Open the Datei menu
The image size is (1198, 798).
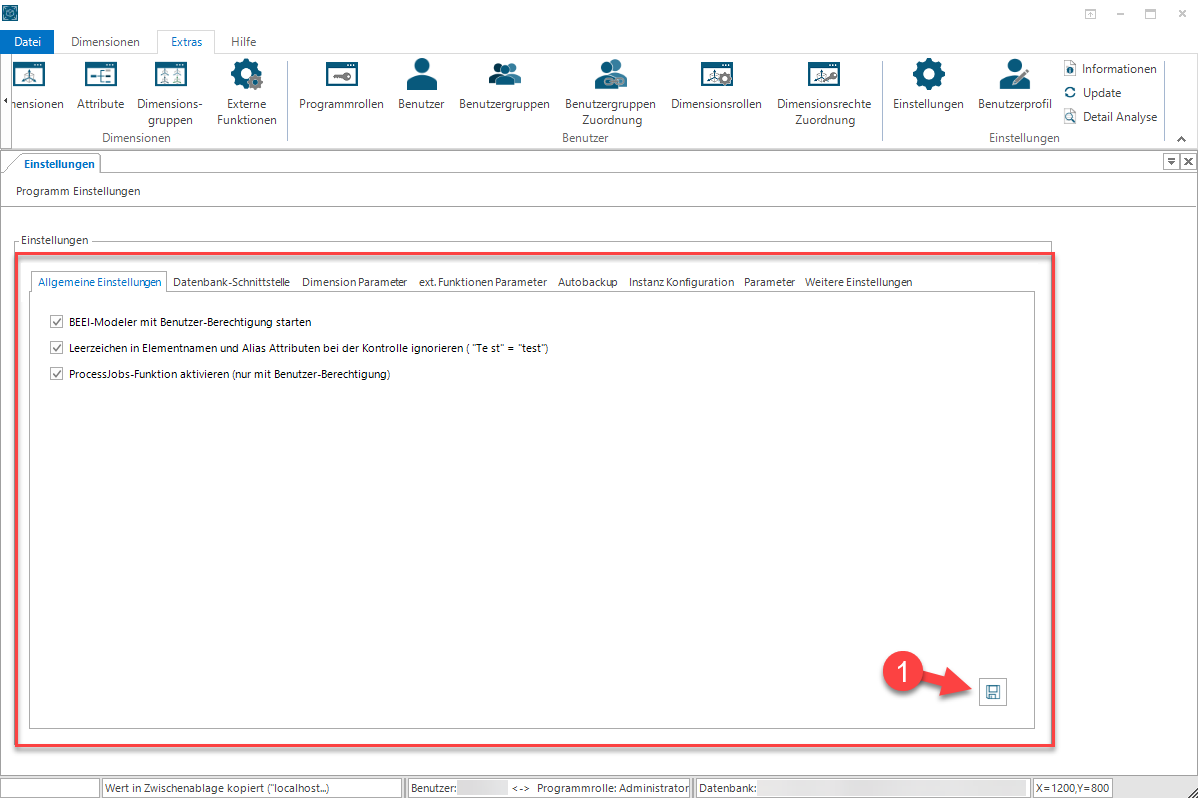tap(28, 42)
